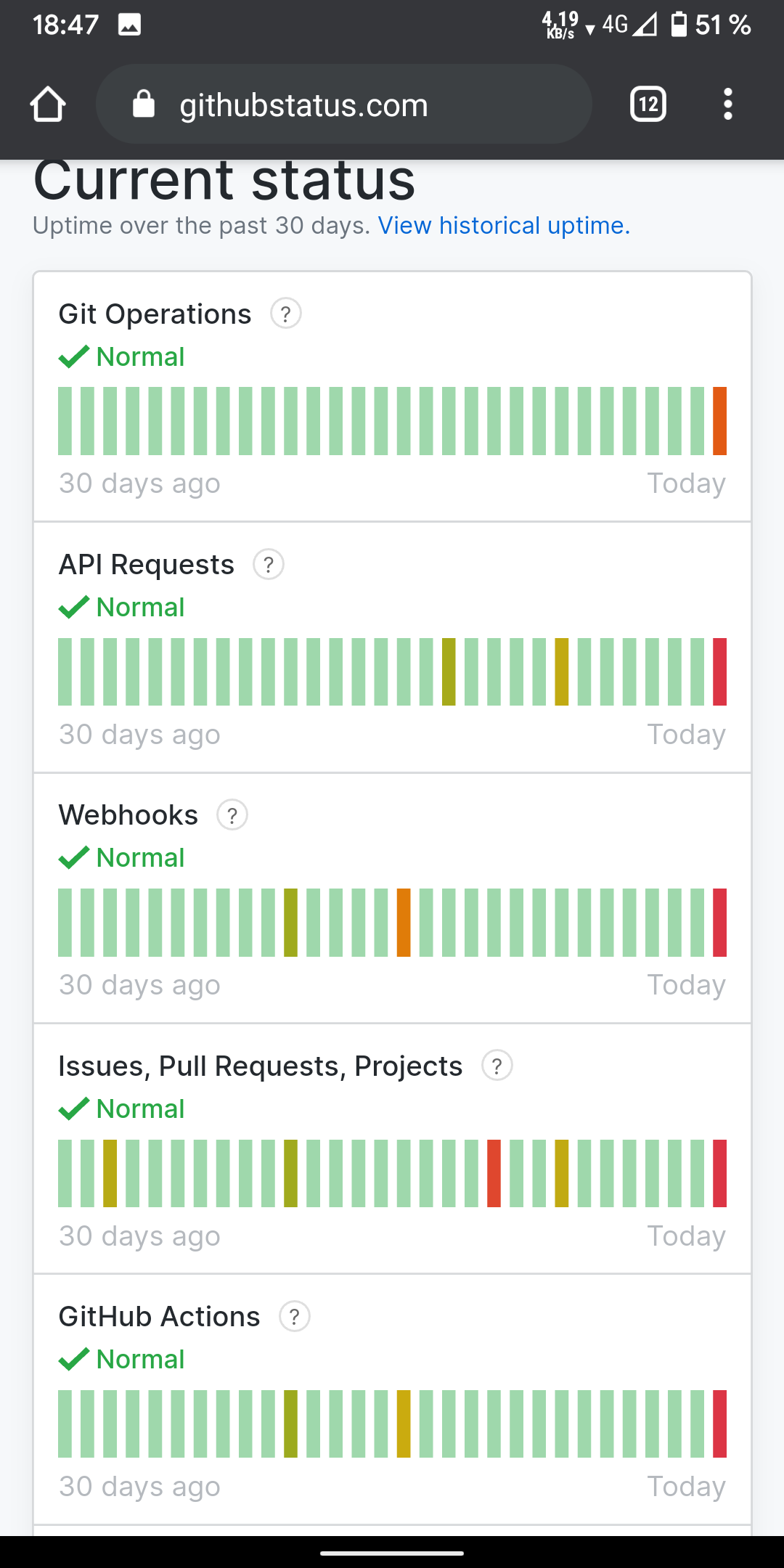
Task: Tap the Current status page heading
Action: tap(224, 180)
